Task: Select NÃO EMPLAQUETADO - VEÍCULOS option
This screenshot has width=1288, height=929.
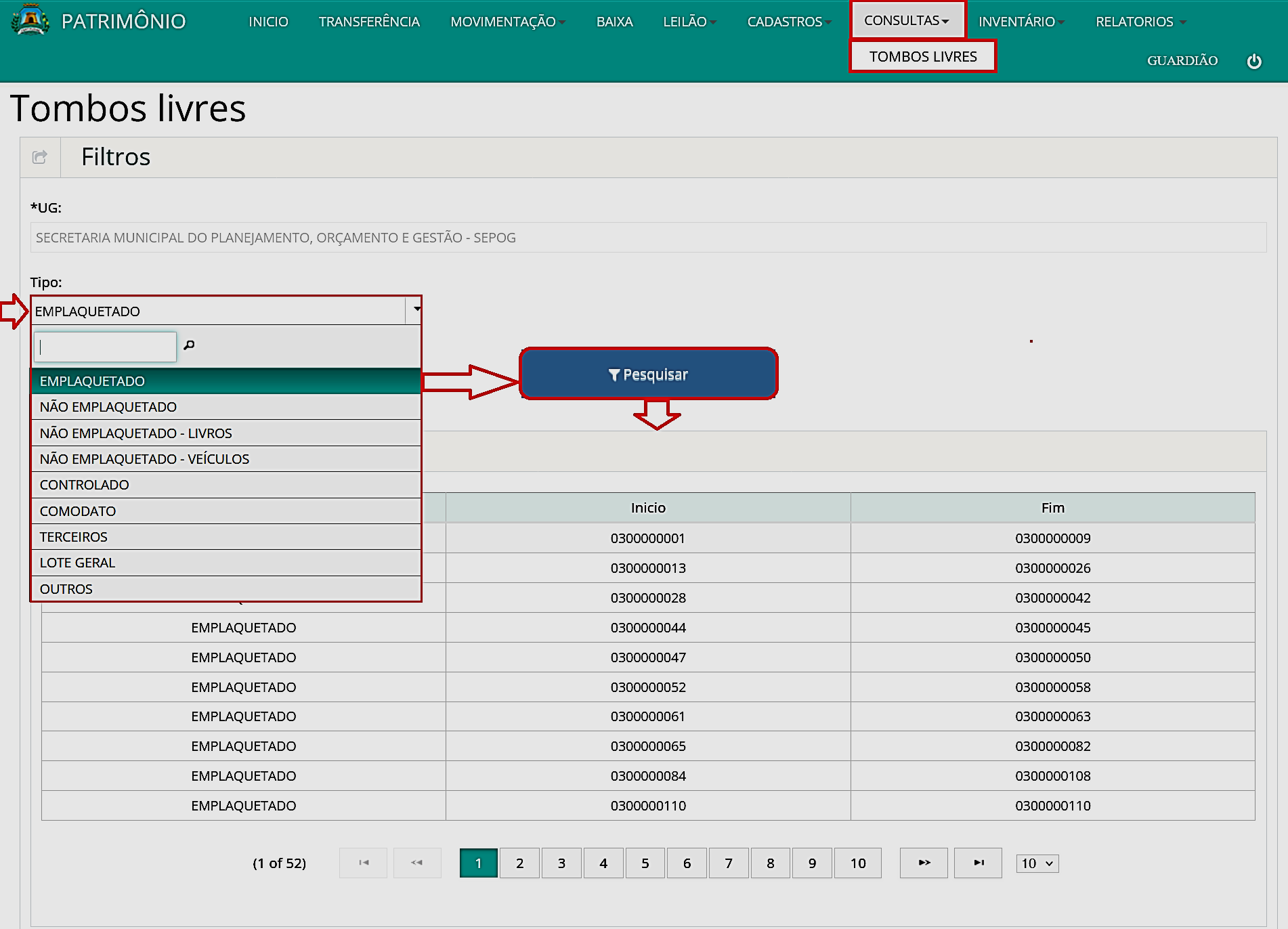Action: [226, 459]
